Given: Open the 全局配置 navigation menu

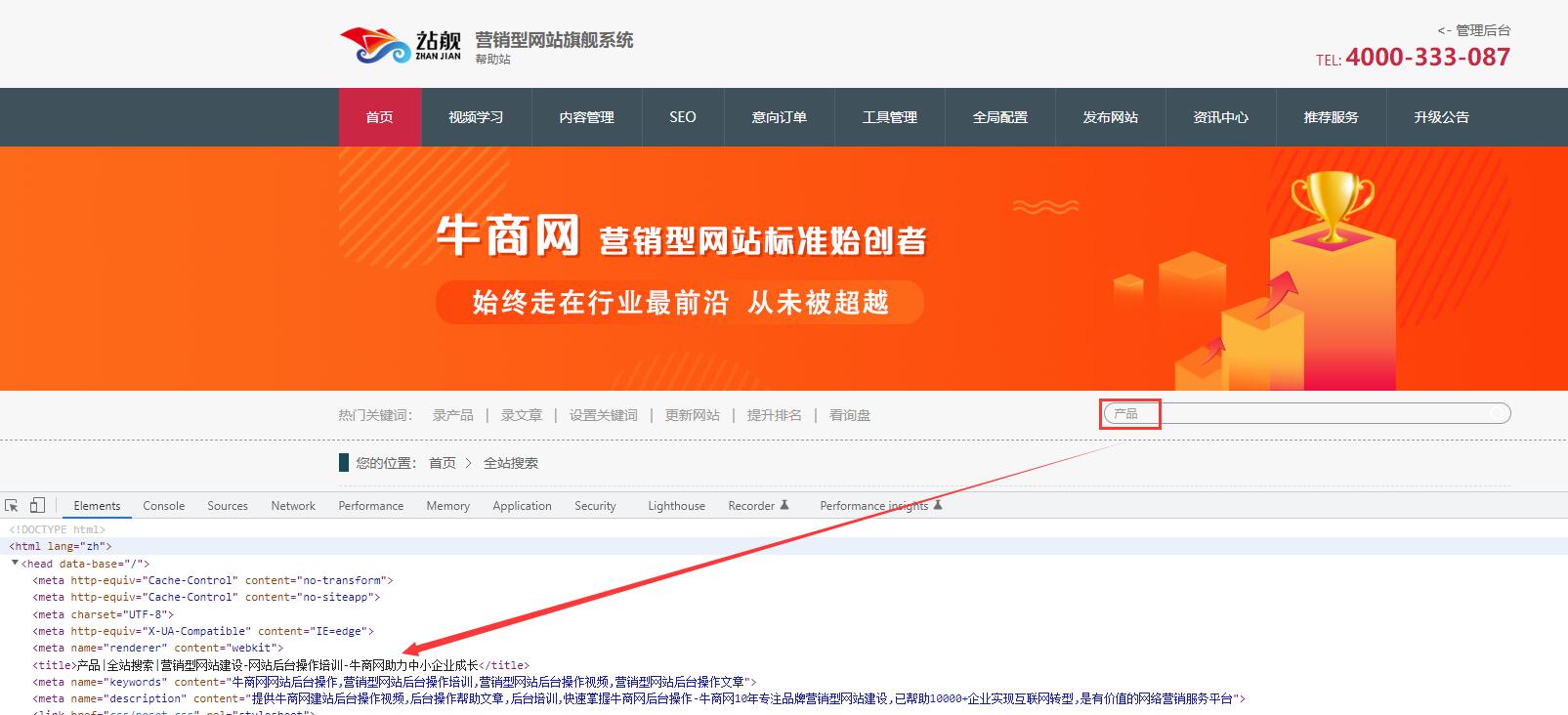Looking at the screenshot, I should pos(1000,117).
